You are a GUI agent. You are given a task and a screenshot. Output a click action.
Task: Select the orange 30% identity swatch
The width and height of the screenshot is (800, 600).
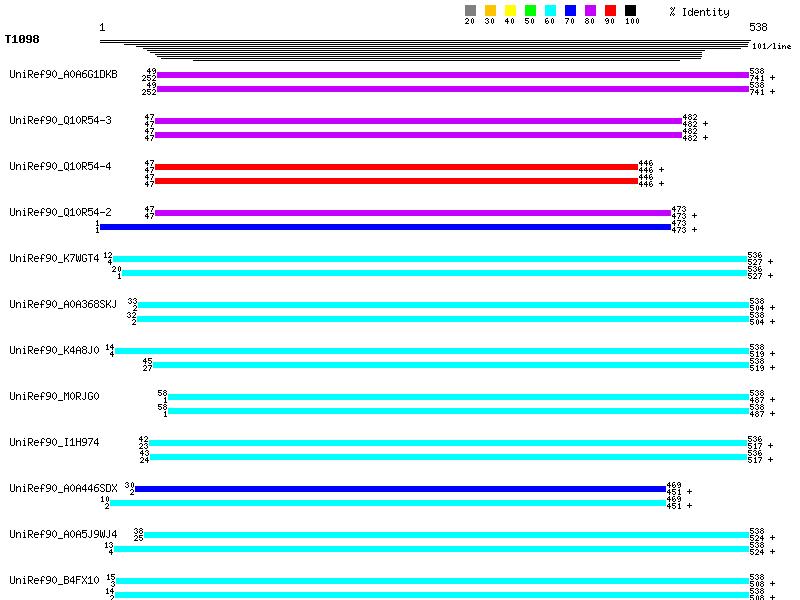tap(490, 11)
